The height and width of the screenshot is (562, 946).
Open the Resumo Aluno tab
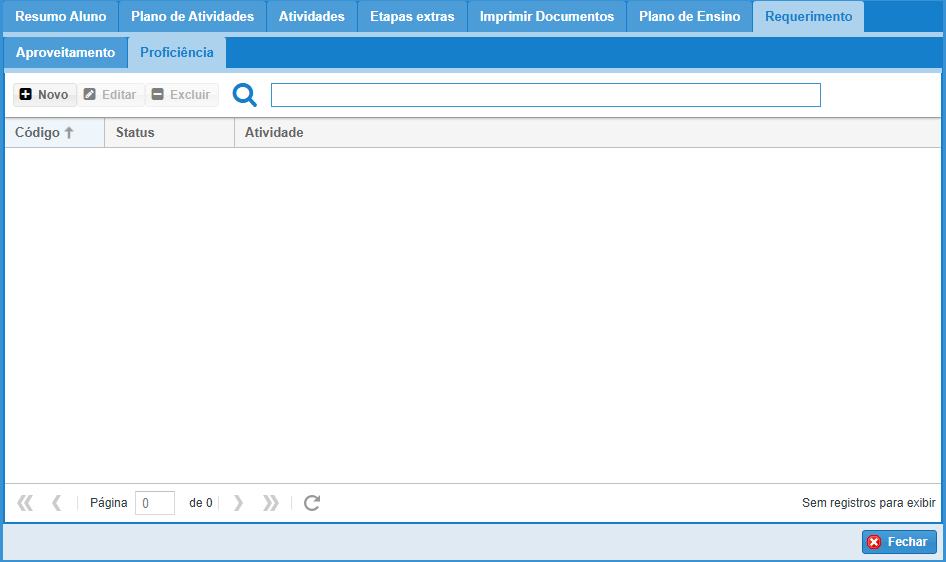60,17
